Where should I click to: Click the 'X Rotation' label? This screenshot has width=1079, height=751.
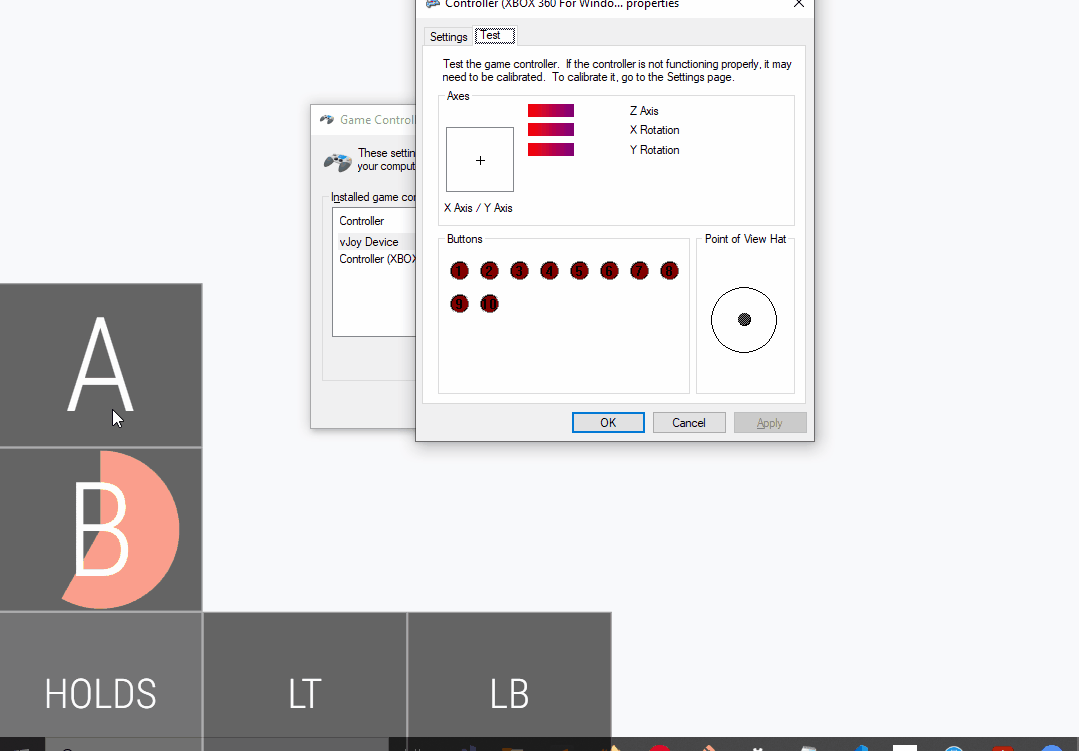point(654,130)
